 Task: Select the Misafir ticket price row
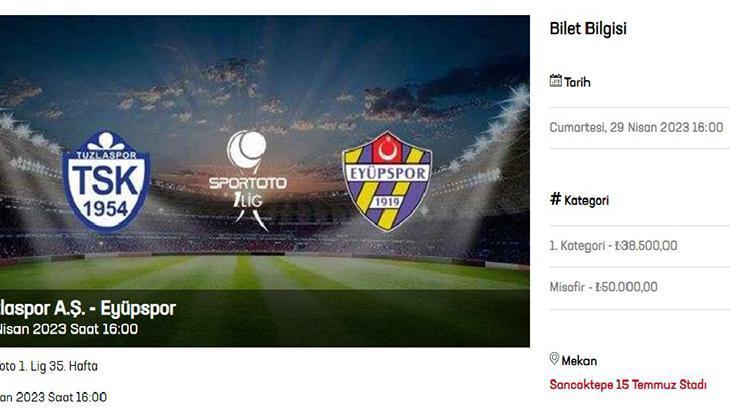click(x=640, y=287)
